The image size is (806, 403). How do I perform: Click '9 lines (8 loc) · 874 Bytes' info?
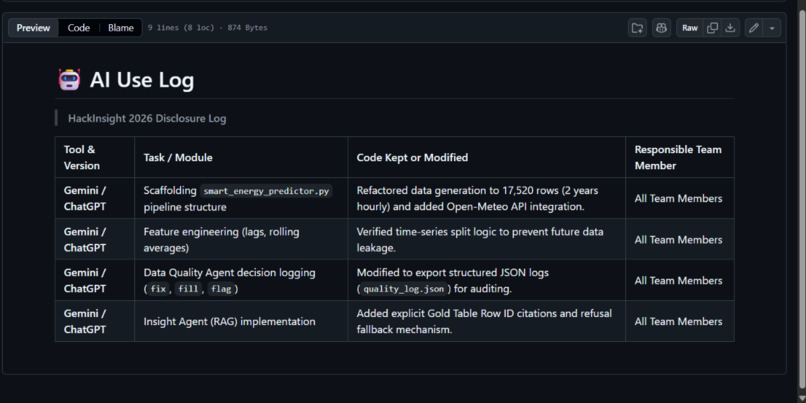point(207,28)
